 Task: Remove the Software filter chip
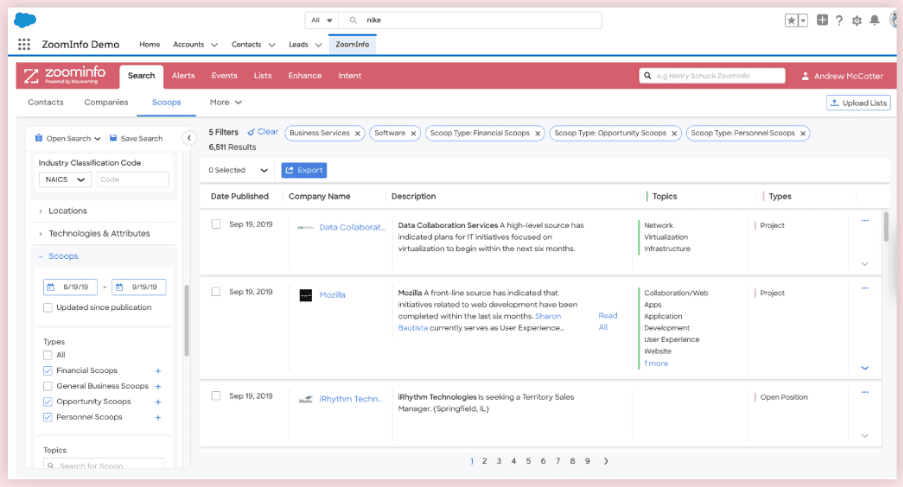click(413, 134)
